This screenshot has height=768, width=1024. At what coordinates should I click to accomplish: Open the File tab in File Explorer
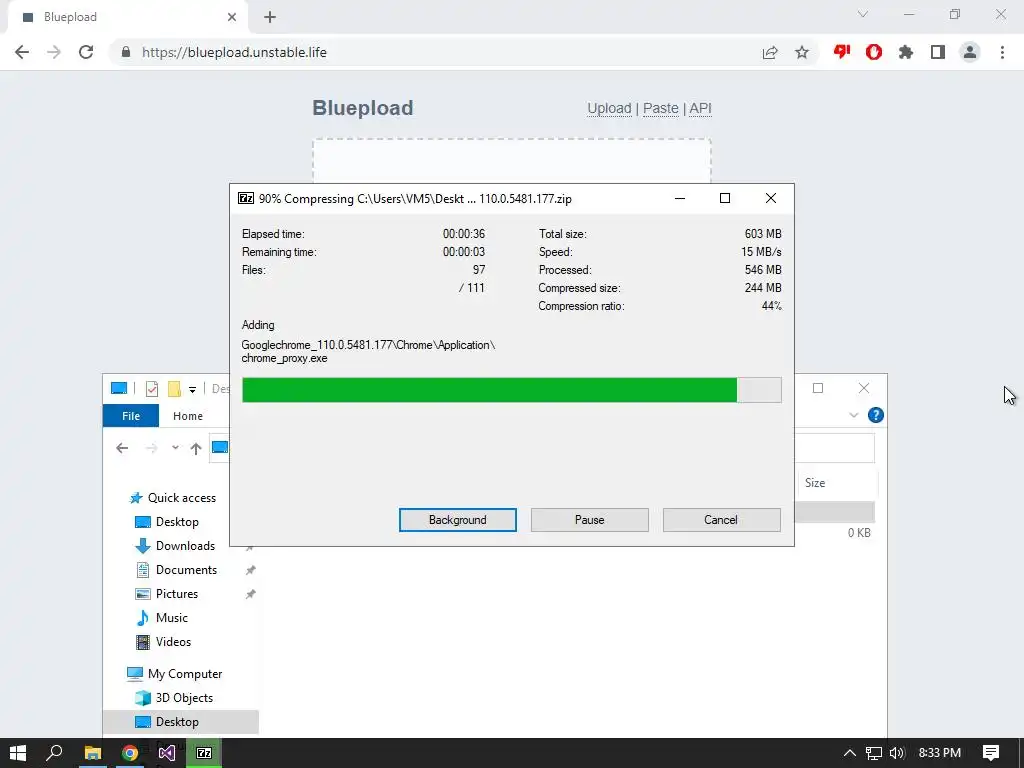coord(131,415)
